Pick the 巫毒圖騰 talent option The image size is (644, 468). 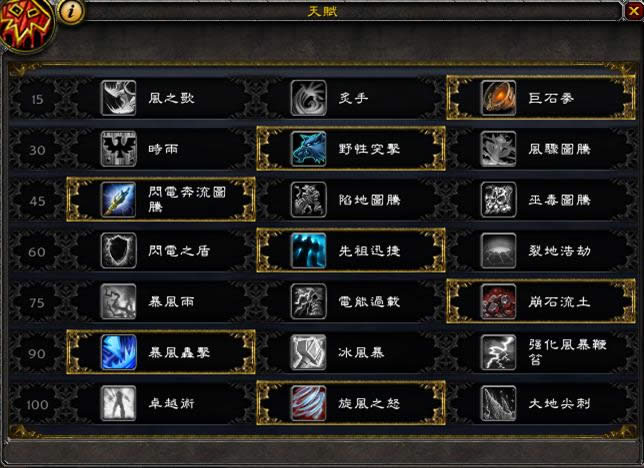[541, 200]
